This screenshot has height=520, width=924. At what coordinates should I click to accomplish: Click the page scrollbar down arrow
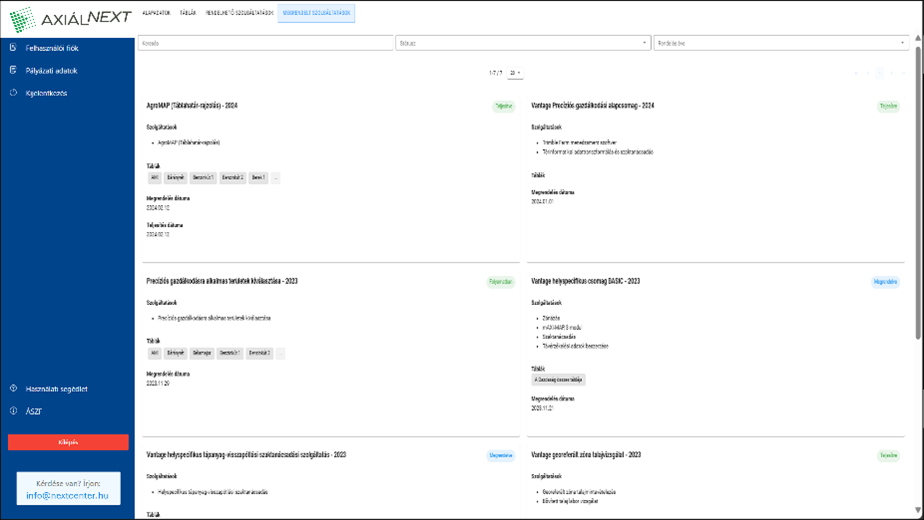[918, 511]
